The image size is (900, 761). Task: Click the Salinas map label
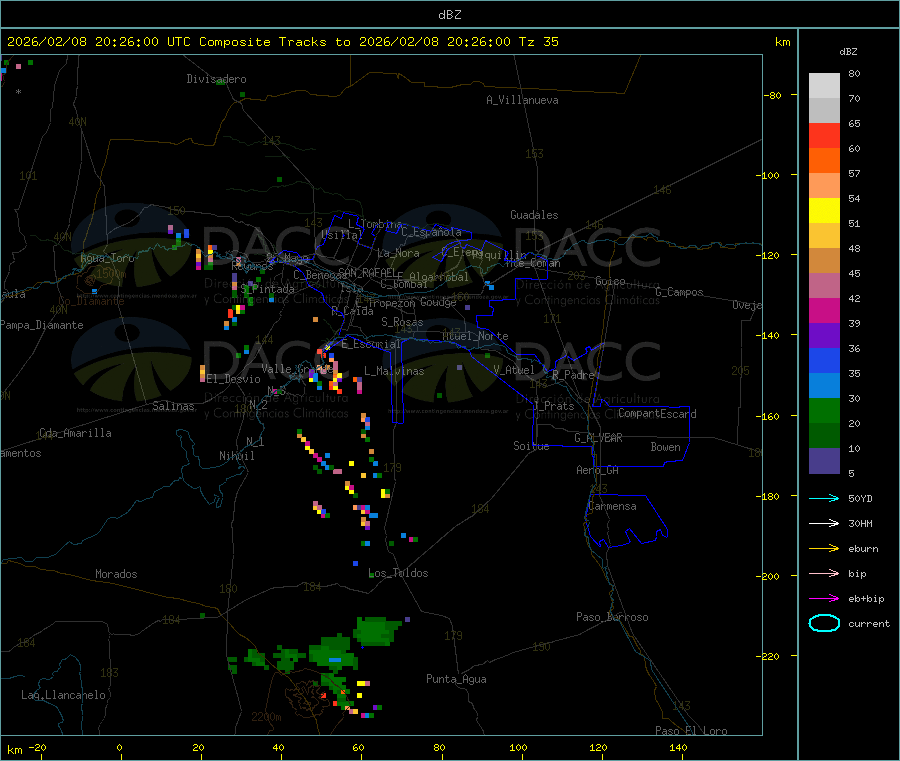coord(173,406)
